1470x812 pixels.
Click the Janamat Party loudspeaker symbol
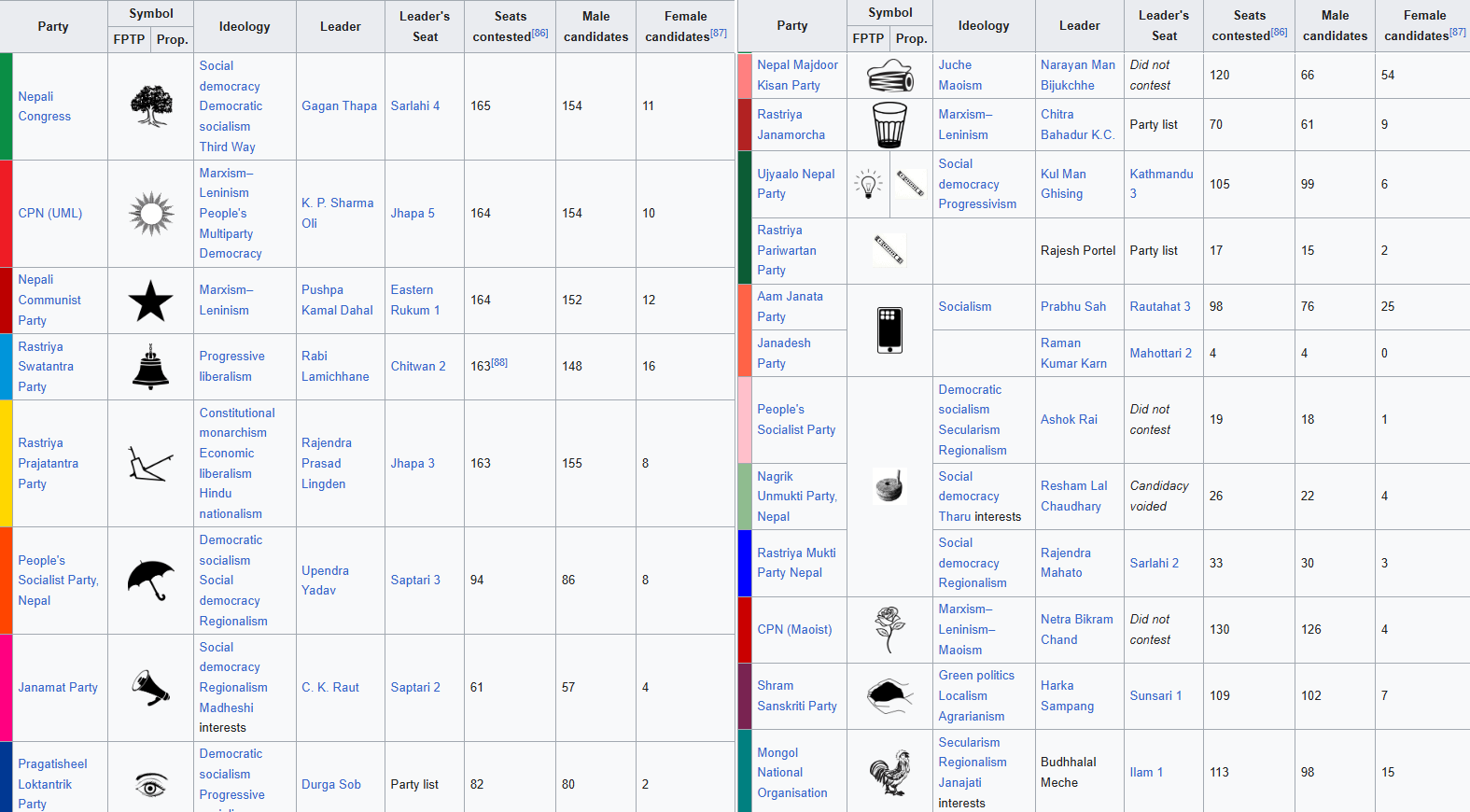click(x=150, y=688)
